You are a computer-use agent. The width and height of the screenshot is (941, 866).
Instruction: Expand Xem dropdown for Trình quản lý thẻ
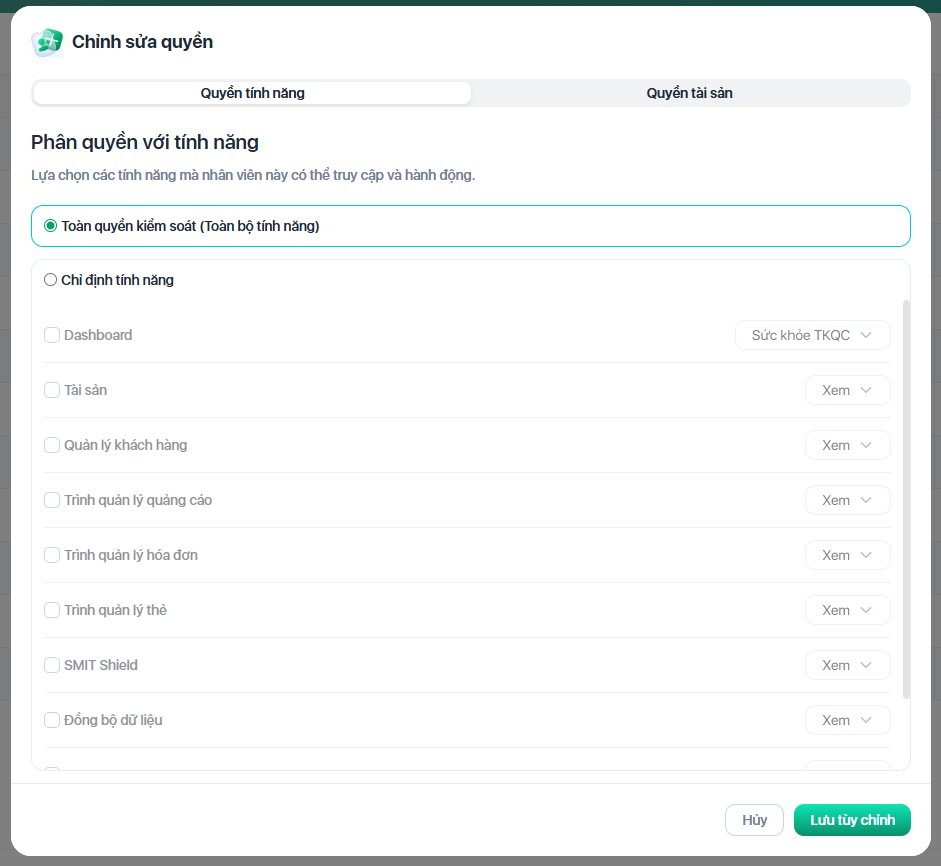coord(847,610)
